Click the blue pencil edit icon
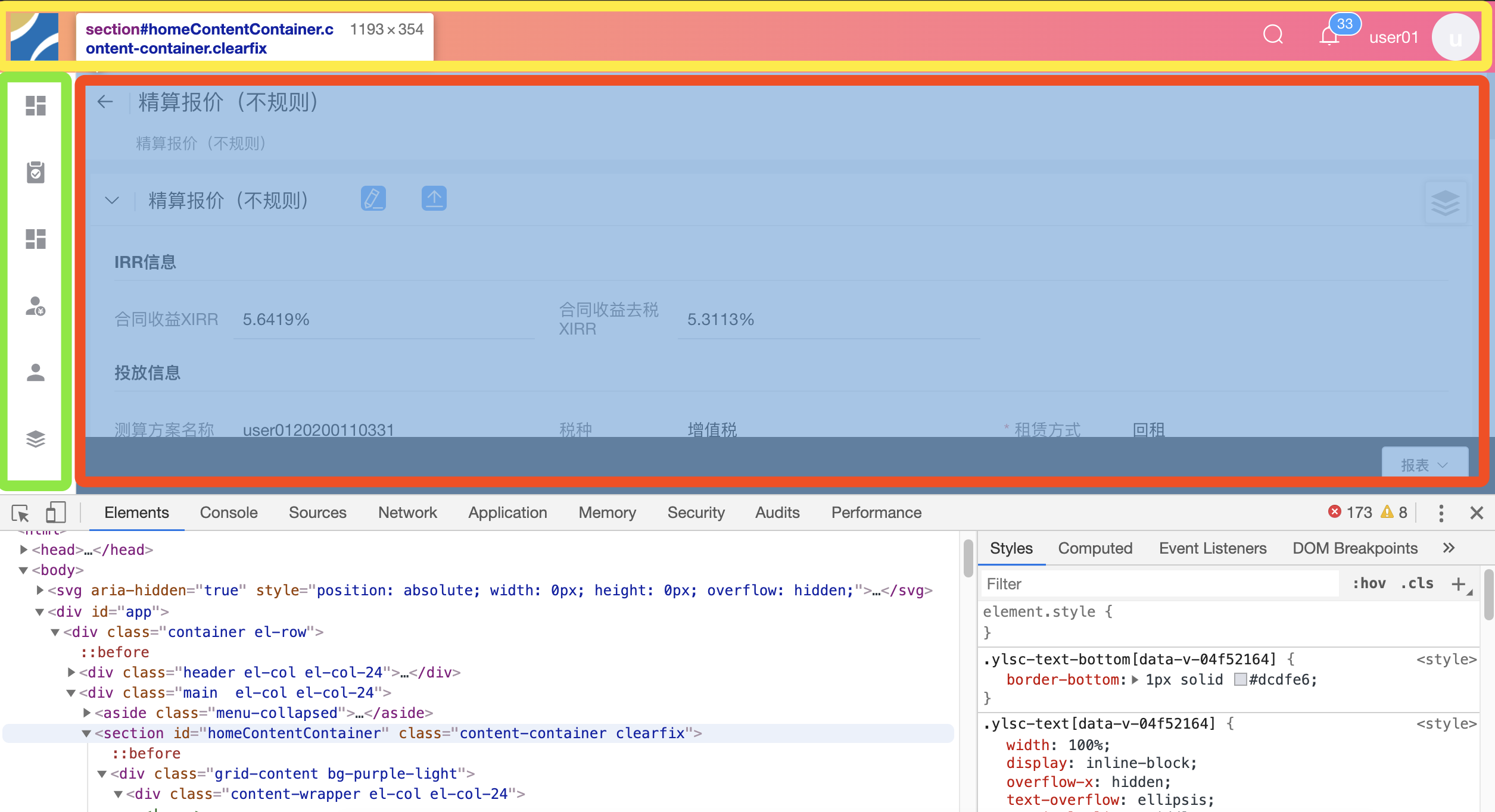Image resolution: width=1495 pixels, height=812 pixels. pyautogui.click(x=373, y=199)
